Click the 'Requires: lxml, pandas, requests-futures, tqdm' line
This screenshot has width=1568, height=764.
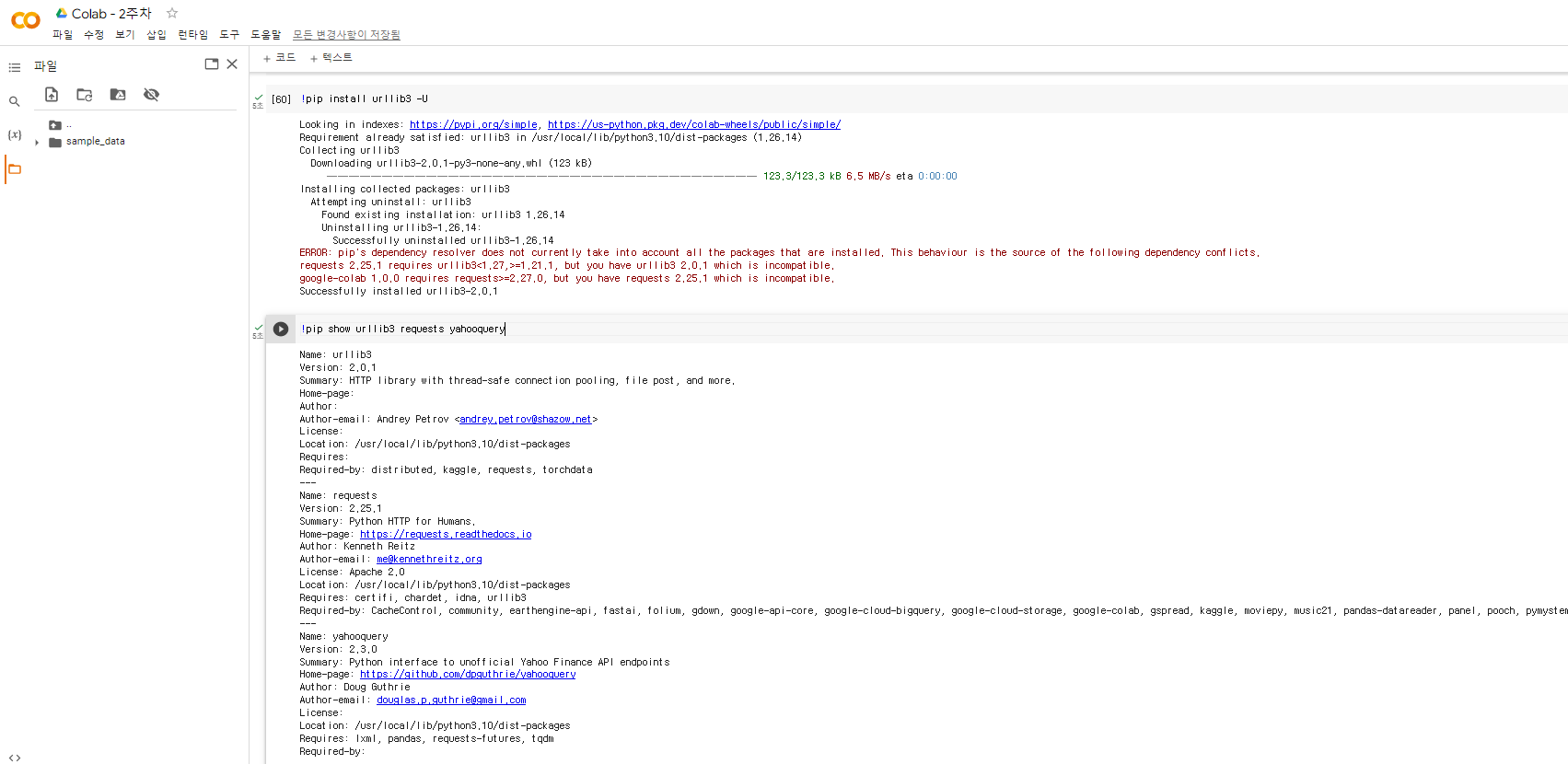(x=426, y=739)
